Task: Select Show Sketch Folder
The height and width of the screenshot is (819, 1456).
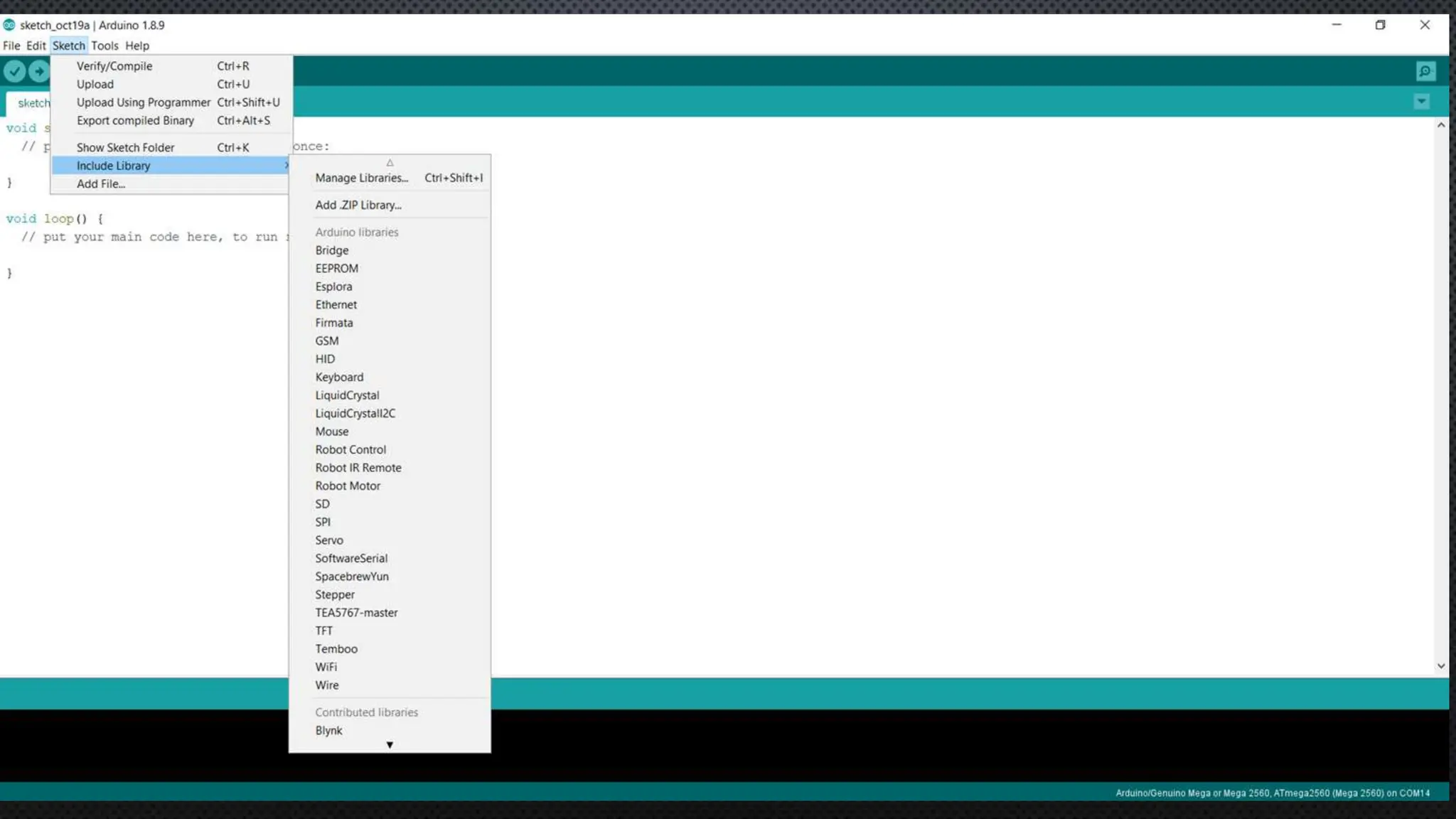Action: click(x=171, y=147)
